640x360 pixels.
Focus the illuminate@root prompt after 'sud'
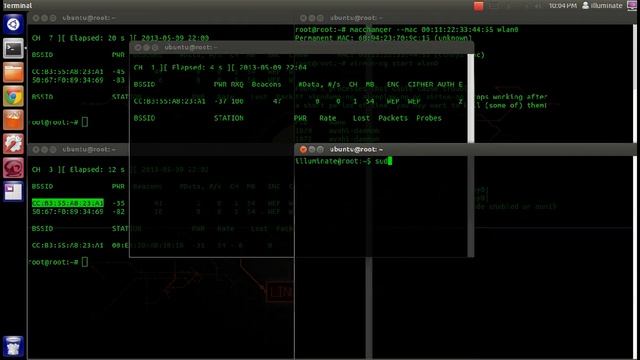coord(390,161)
